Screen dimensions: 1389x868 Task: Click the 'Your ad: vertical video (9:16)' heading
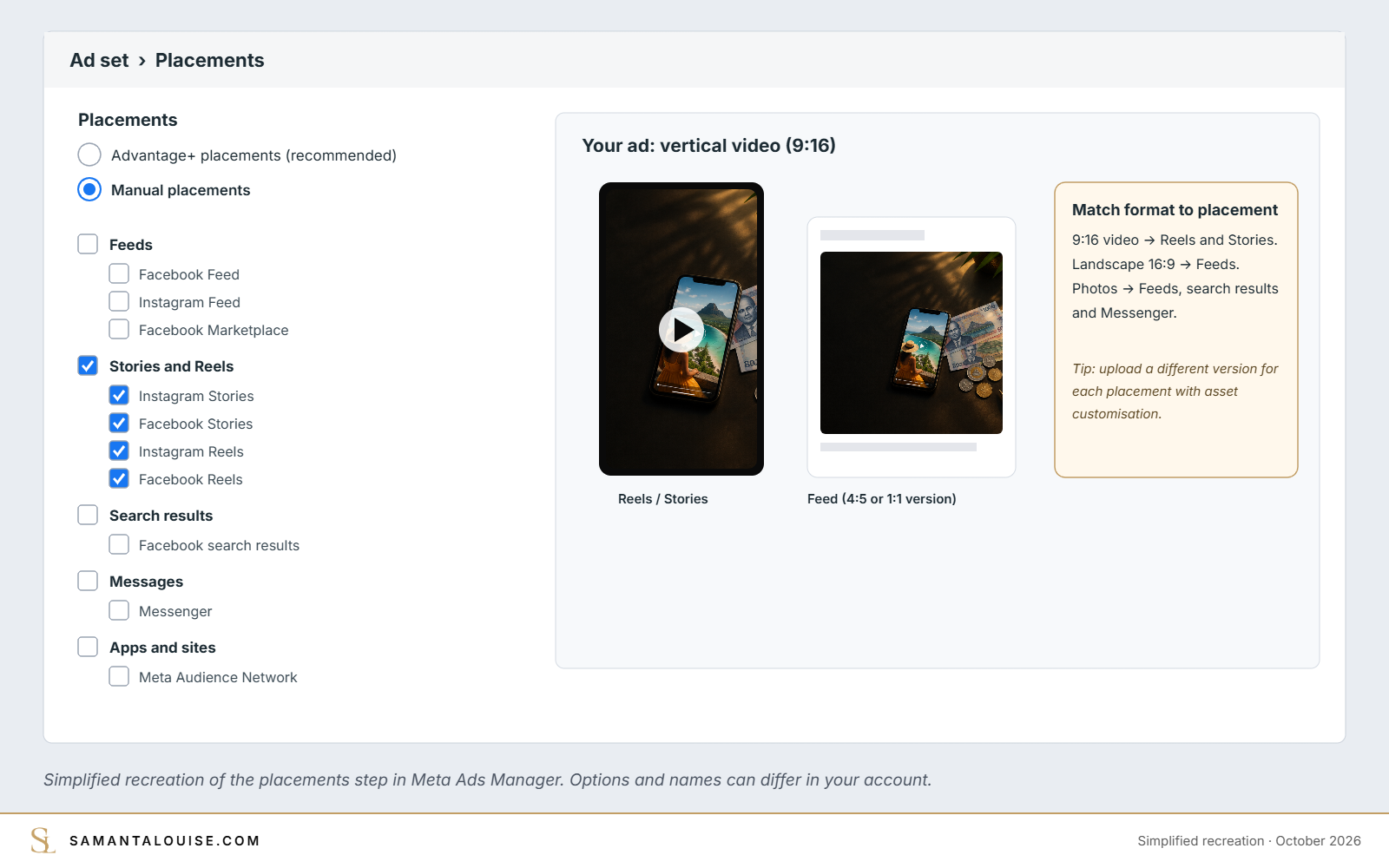click(x=708, y=146)
